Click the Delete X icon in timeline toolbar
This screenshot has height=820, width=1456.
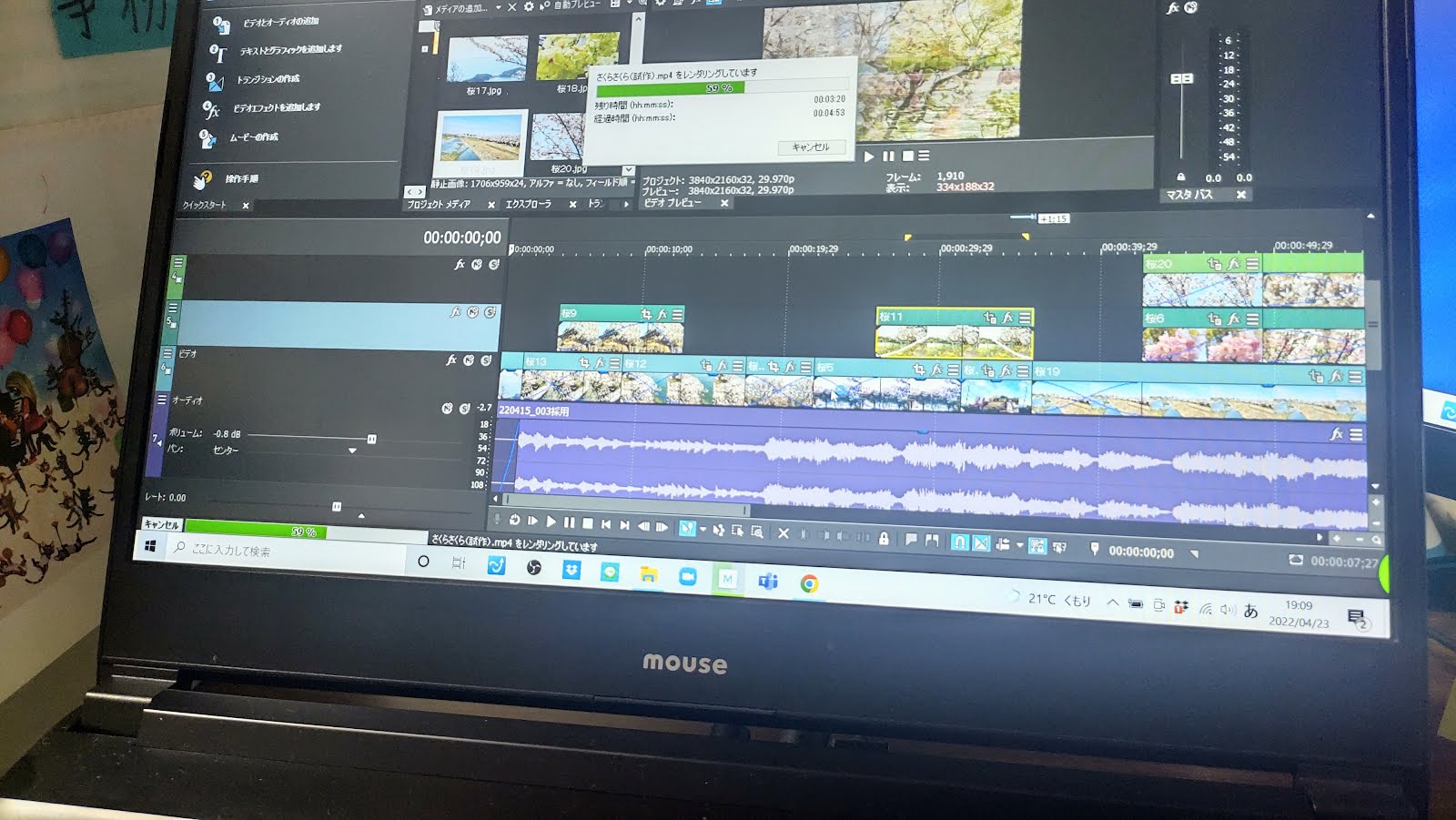point(784,533)
